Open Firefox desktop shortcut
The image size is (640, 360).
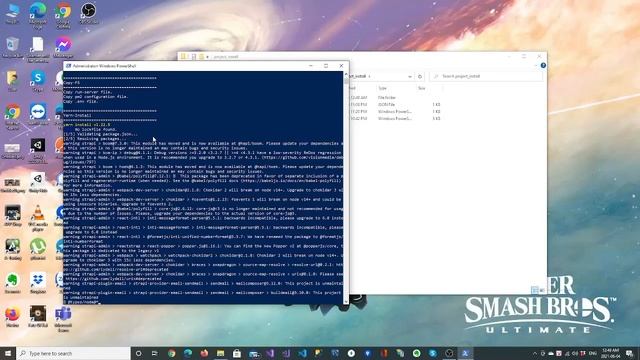[12, 315]
